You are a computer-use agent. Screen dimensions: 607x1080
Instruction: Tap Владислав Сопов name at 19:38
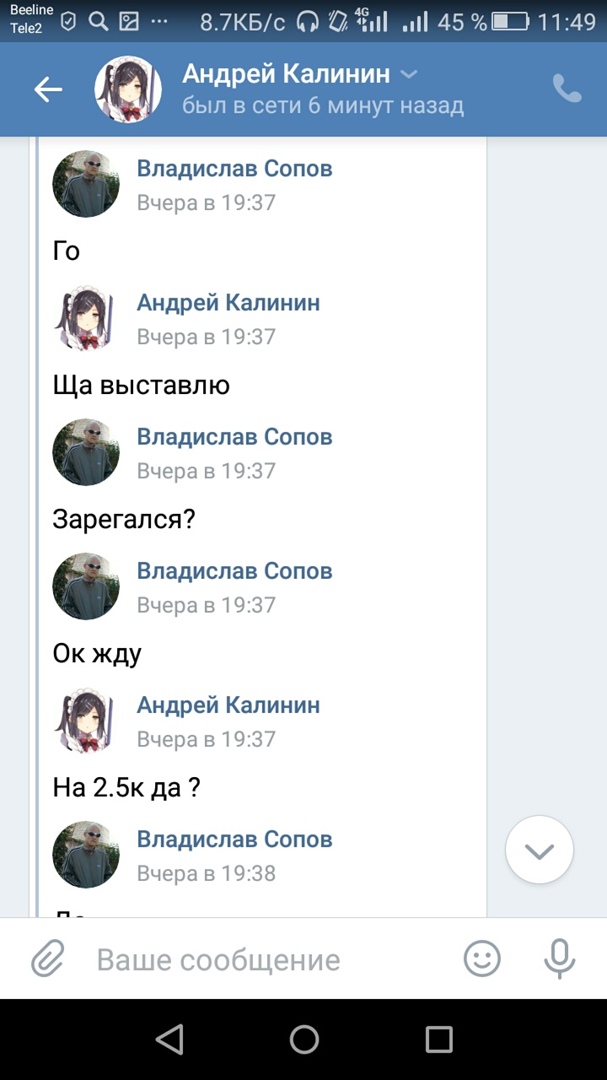click(x=234, y=839)
